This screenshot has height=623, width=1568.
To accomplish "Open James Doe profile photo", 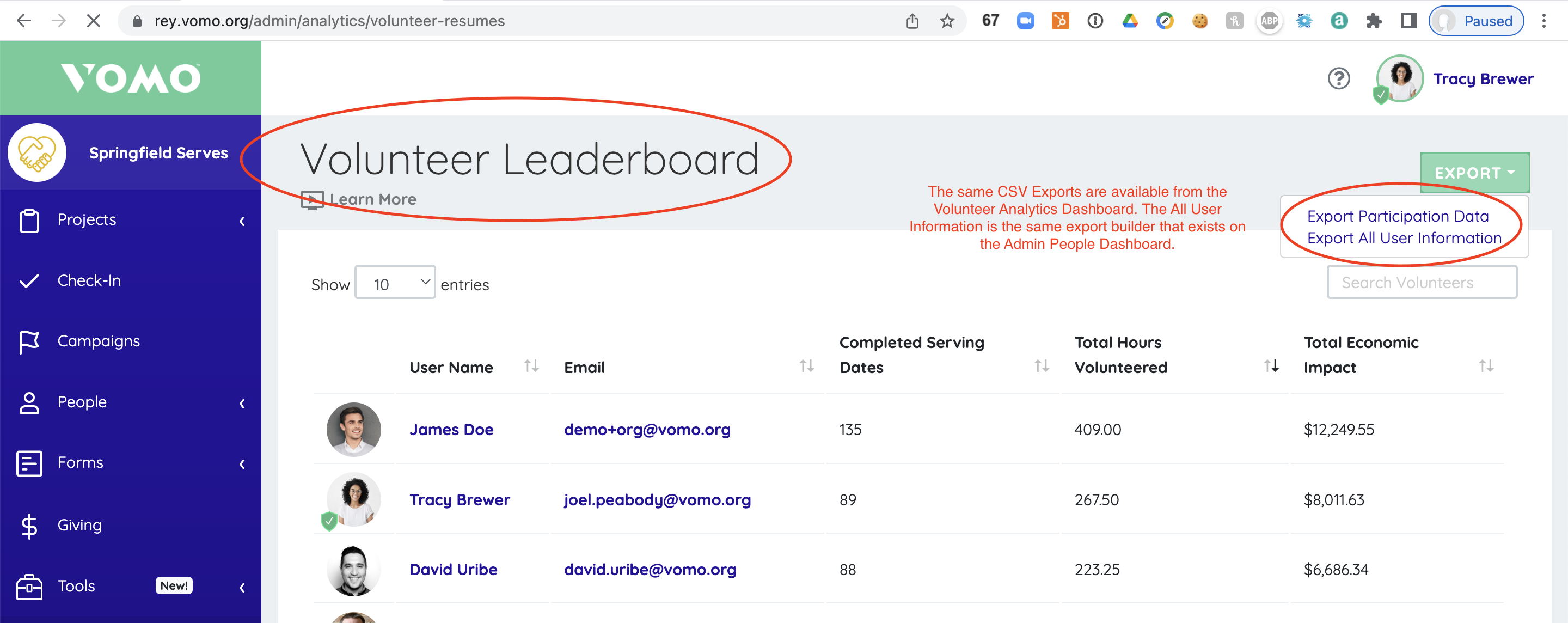I will click(x=354, y=429).
